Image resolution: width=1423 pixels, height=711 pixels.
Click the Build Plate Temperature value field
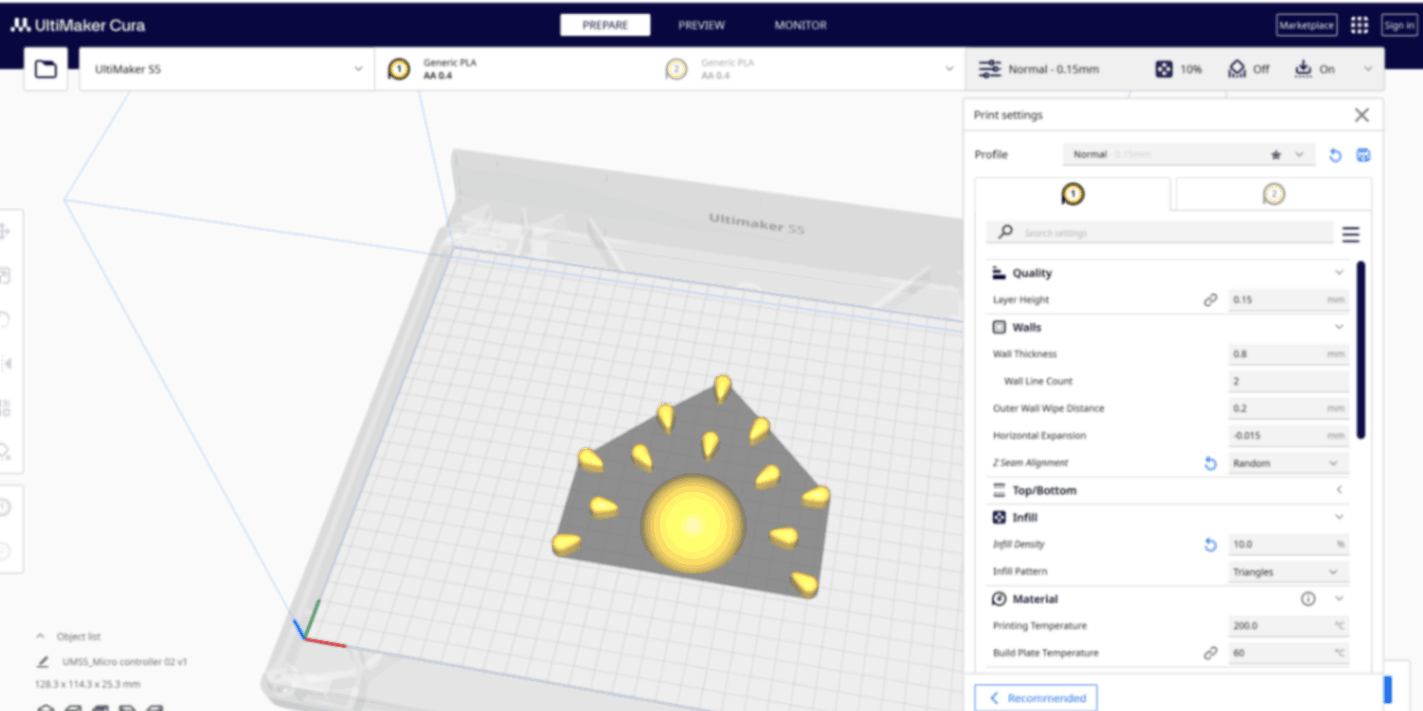coord(1288,653)
